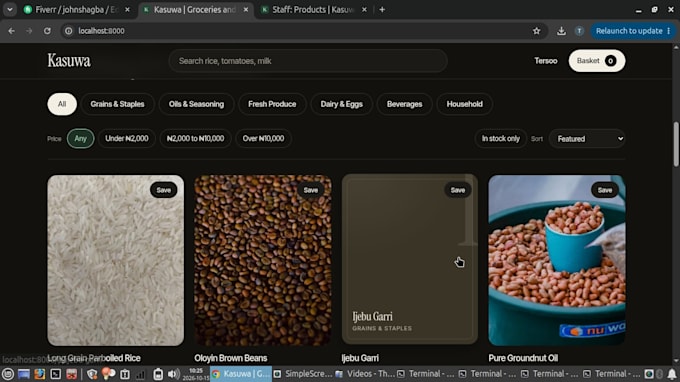The height and width of the screenshot is (382, 680).
Task: Open the Chrome profile avatar
Action: 579,31
